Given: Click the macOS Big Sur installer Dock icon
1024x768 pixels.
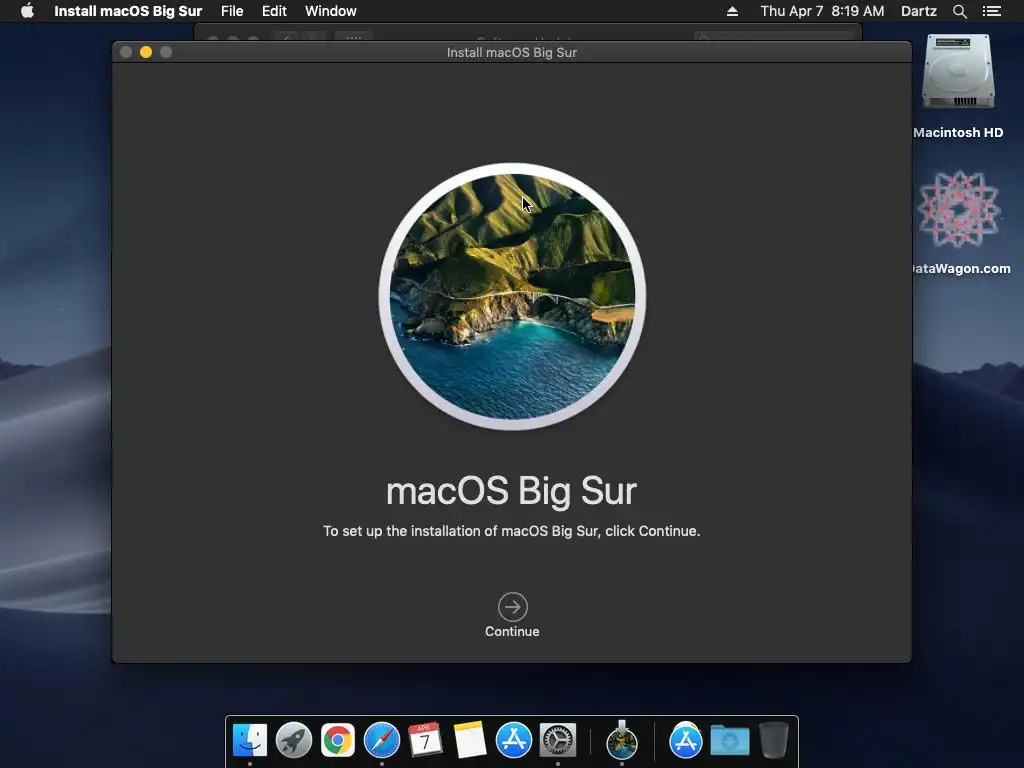Looking at the screenshot, I should click(622, 740).
